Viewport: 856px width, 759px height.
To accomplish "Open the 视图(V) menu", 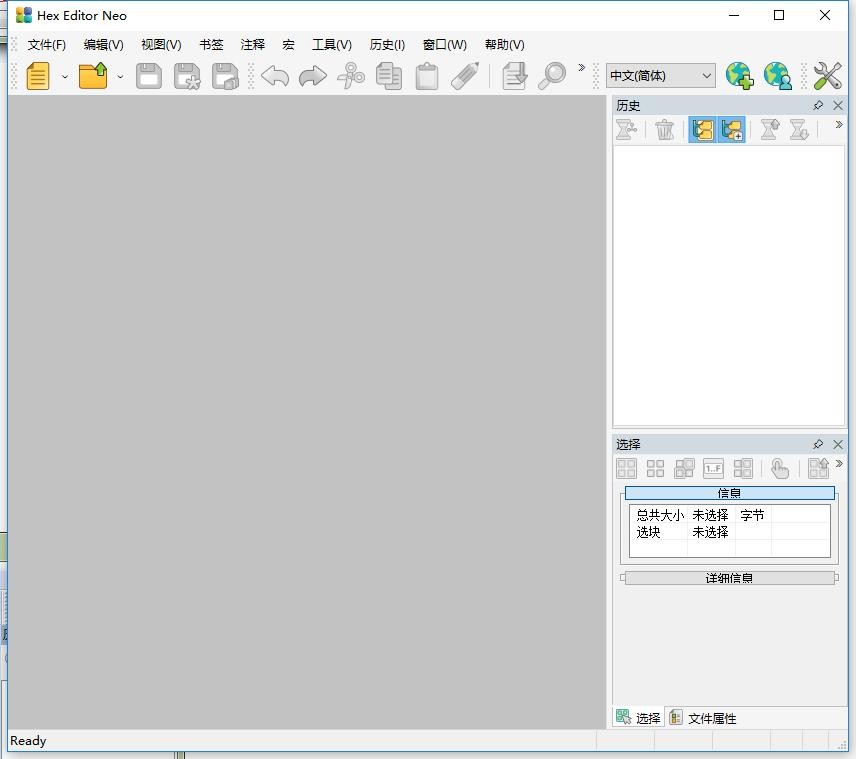I will click(x=161, y=45).
